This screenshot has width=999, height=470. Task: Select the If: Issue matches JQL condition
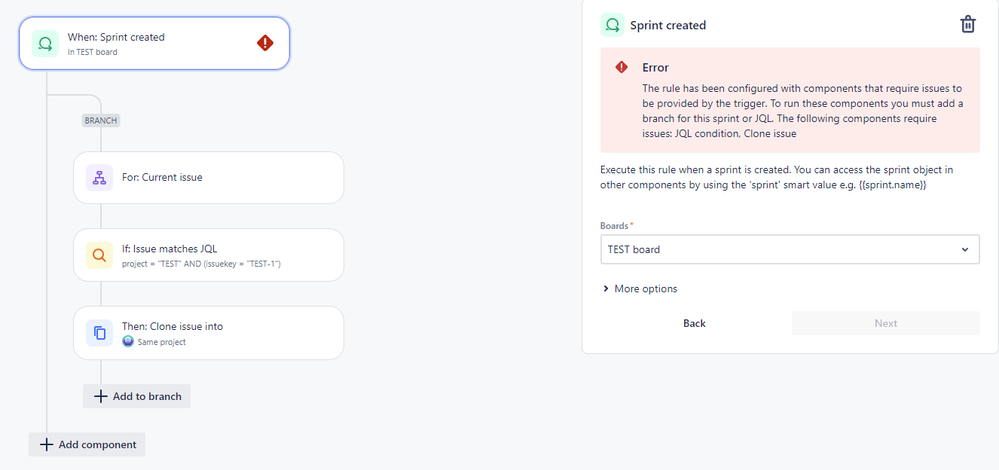coord(208,255)
